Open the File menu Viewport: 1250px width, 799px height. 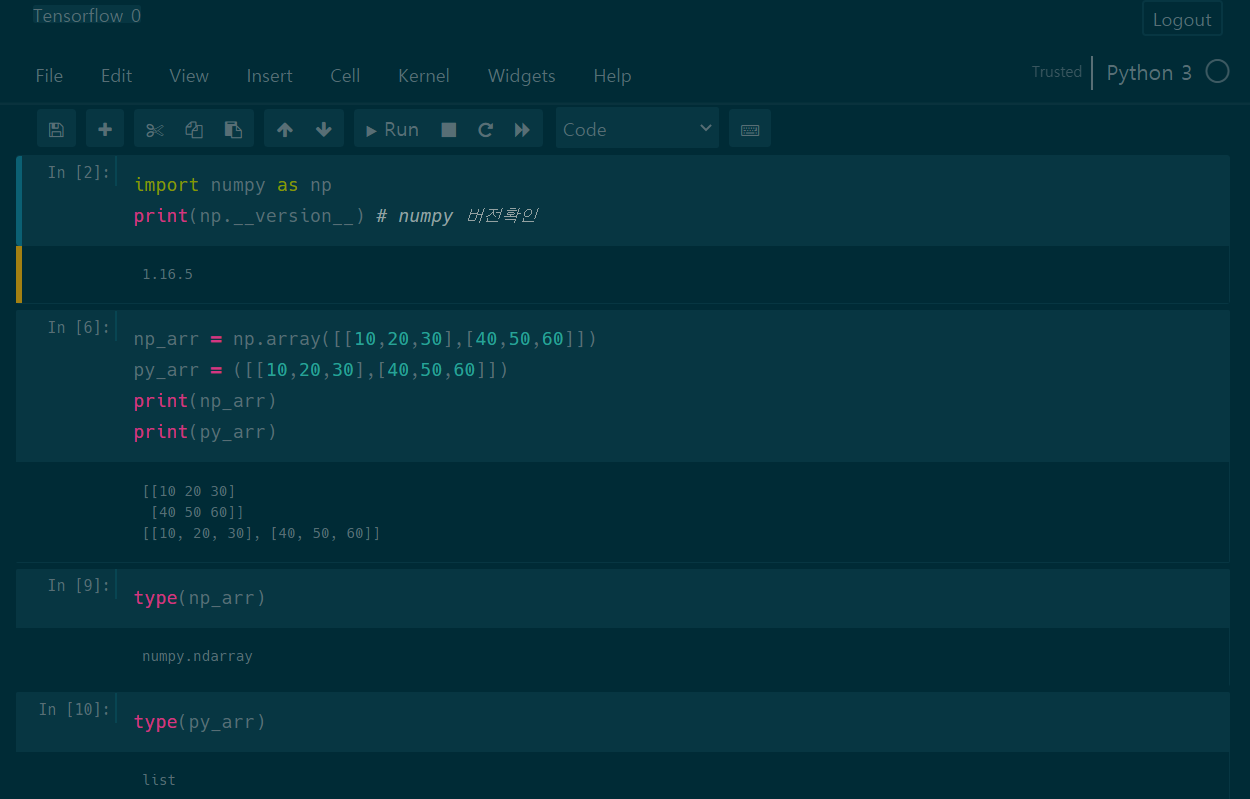click(x=49, y=76)
